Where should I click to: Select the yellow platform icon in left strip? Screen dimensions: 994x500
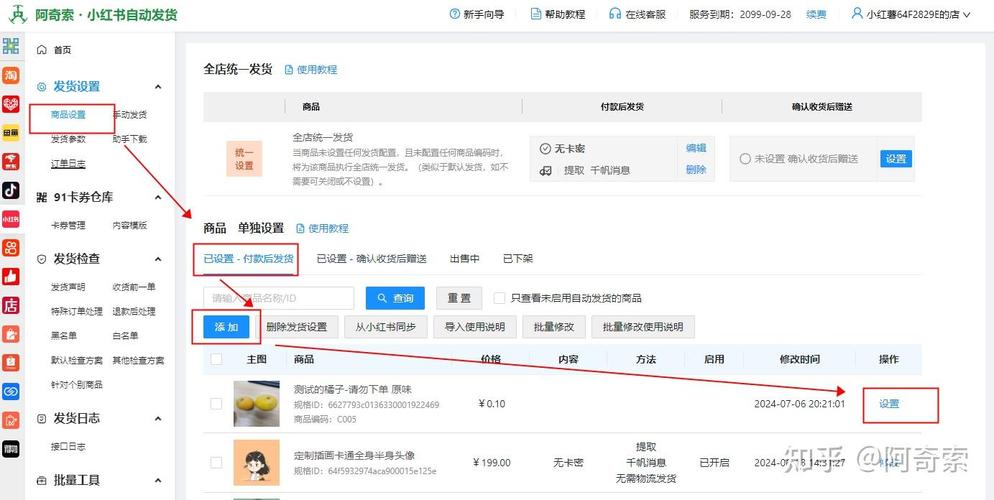point(11,132)
